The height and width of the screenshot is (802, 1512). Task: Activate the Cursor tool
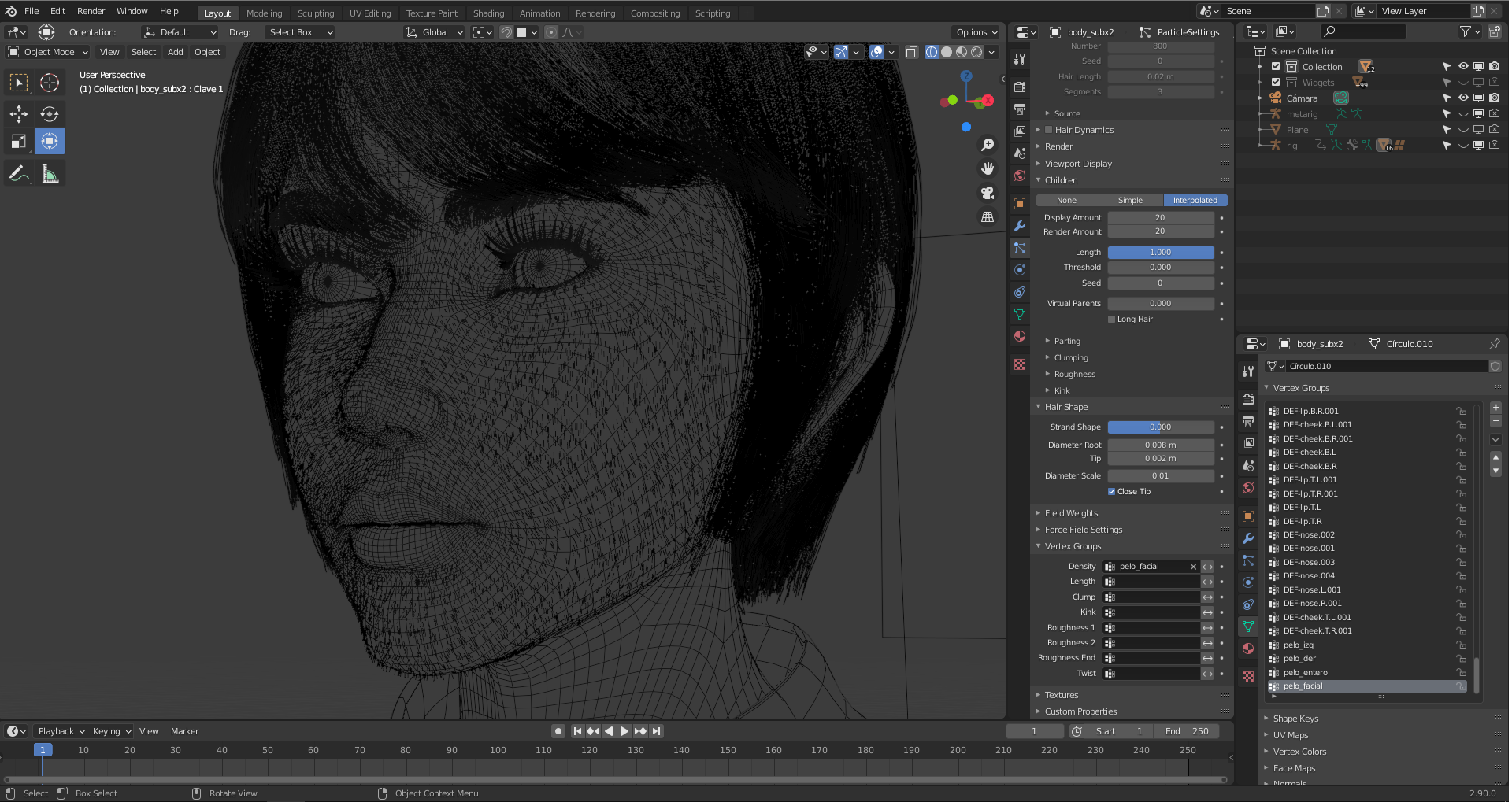click(50, 83)
